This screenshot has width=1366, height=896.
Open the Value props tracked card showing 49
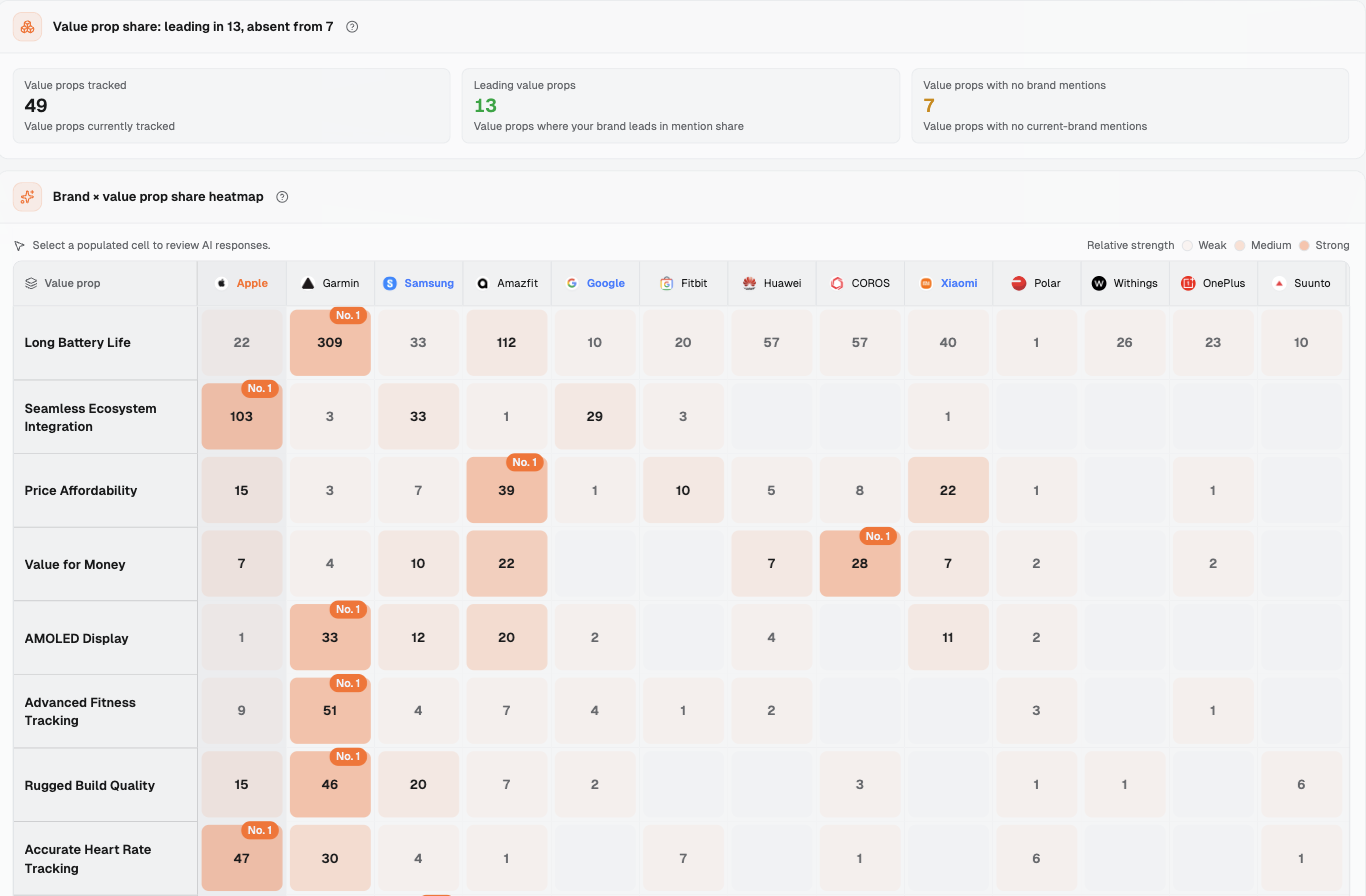232,105
